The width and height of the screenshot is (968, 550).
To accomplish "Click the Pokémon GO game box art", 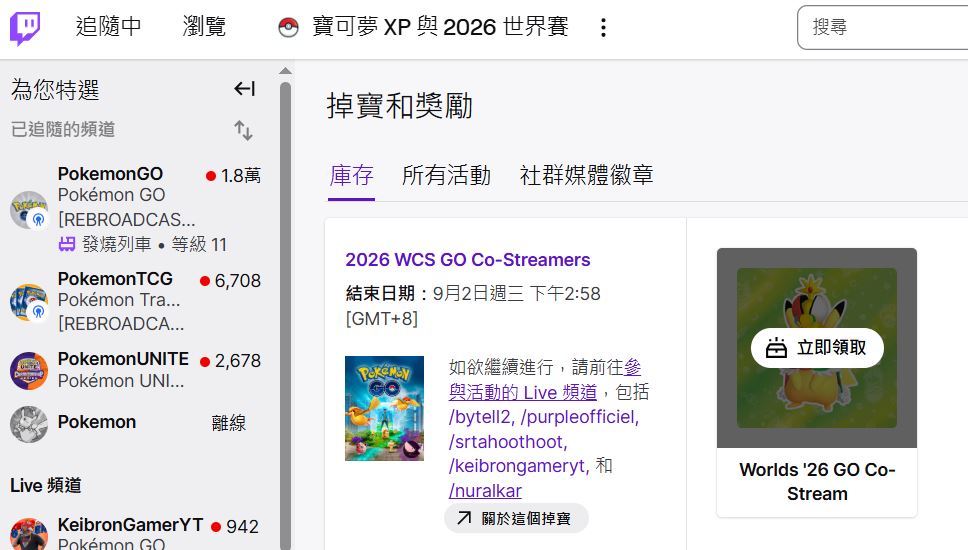I will click(385, 408).
